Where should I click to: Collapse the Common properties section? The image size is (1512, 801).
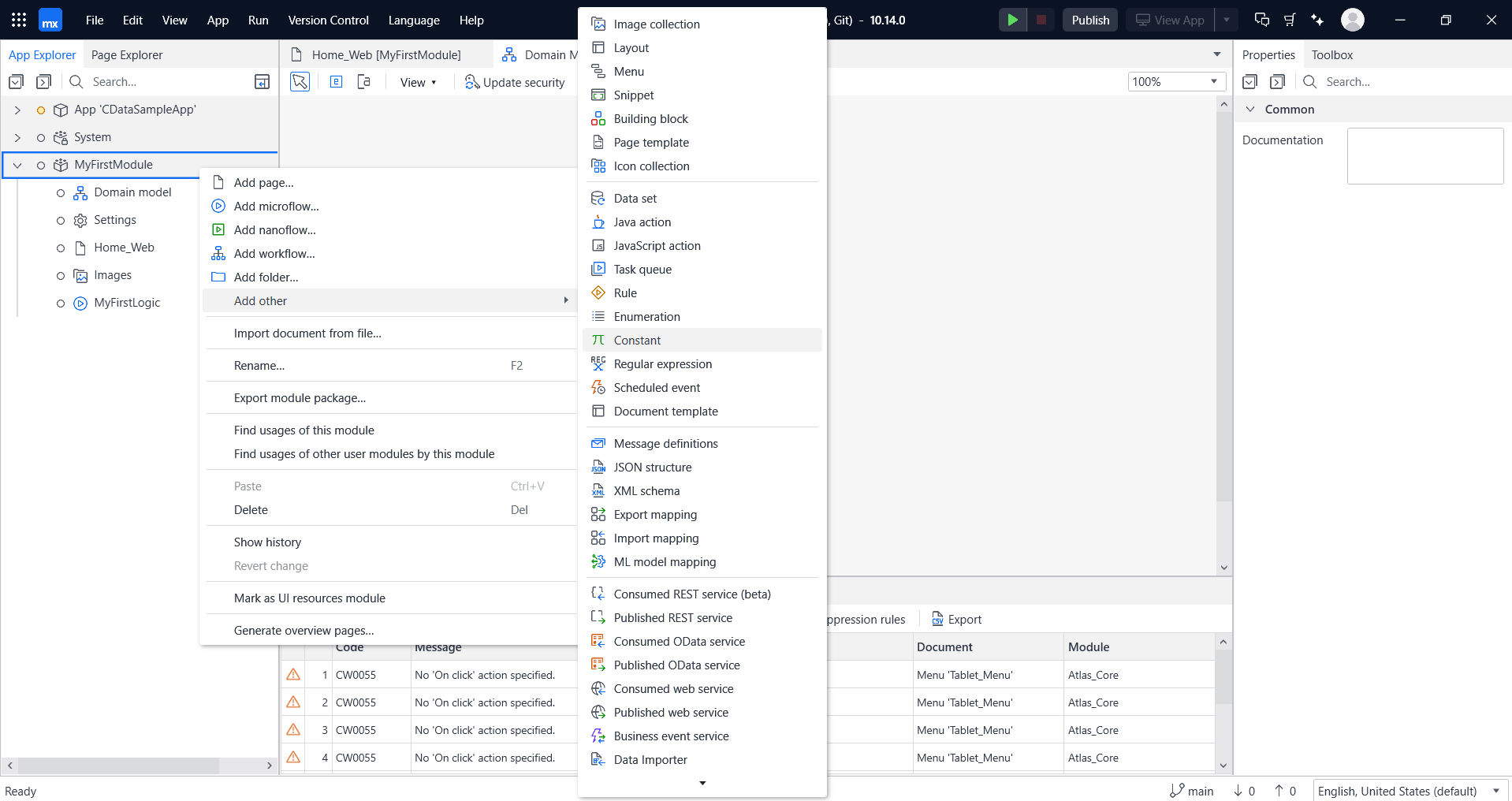click(1250, 110)
